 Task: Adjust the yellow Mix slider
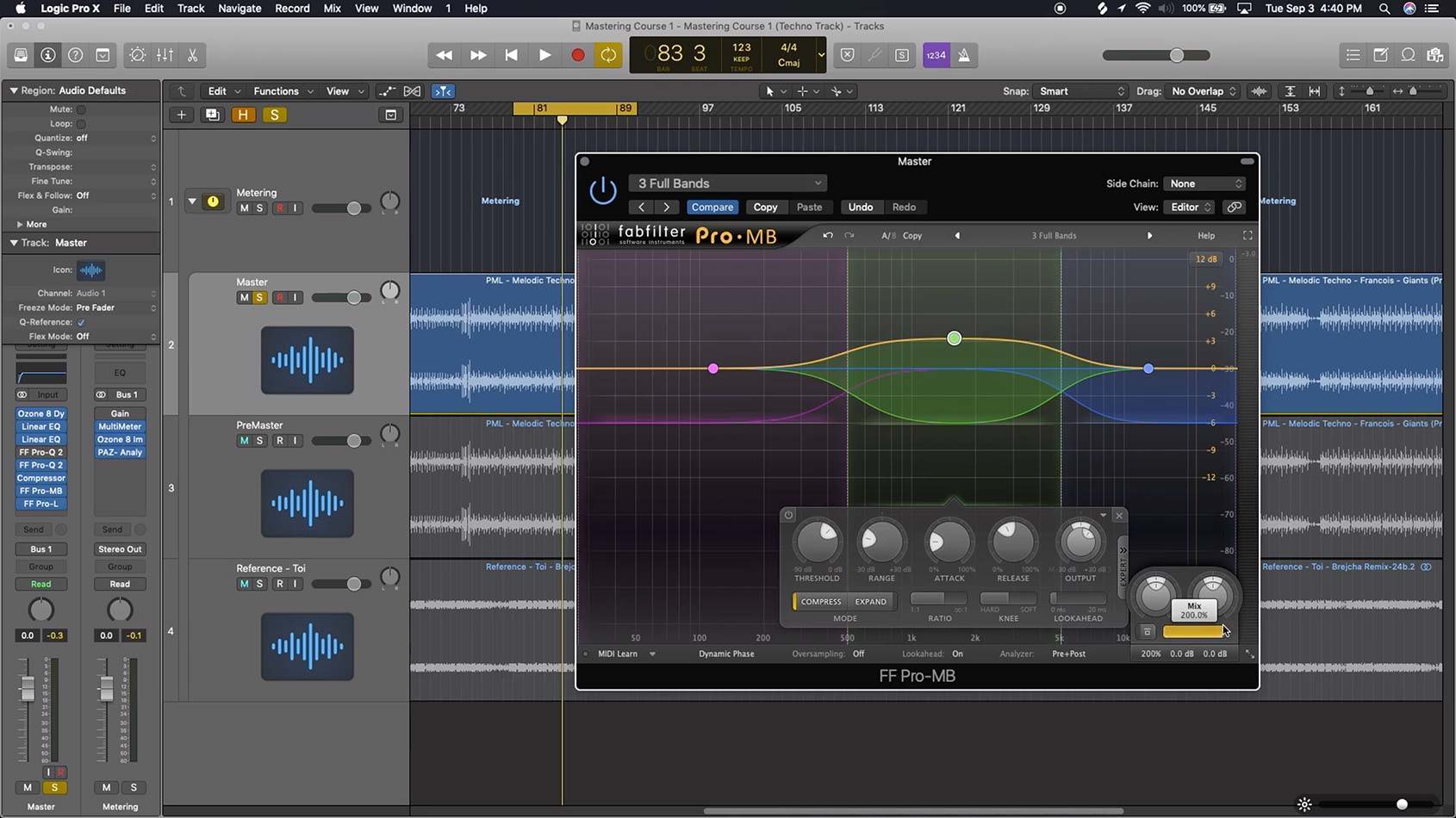click(x=1194, y=631)
